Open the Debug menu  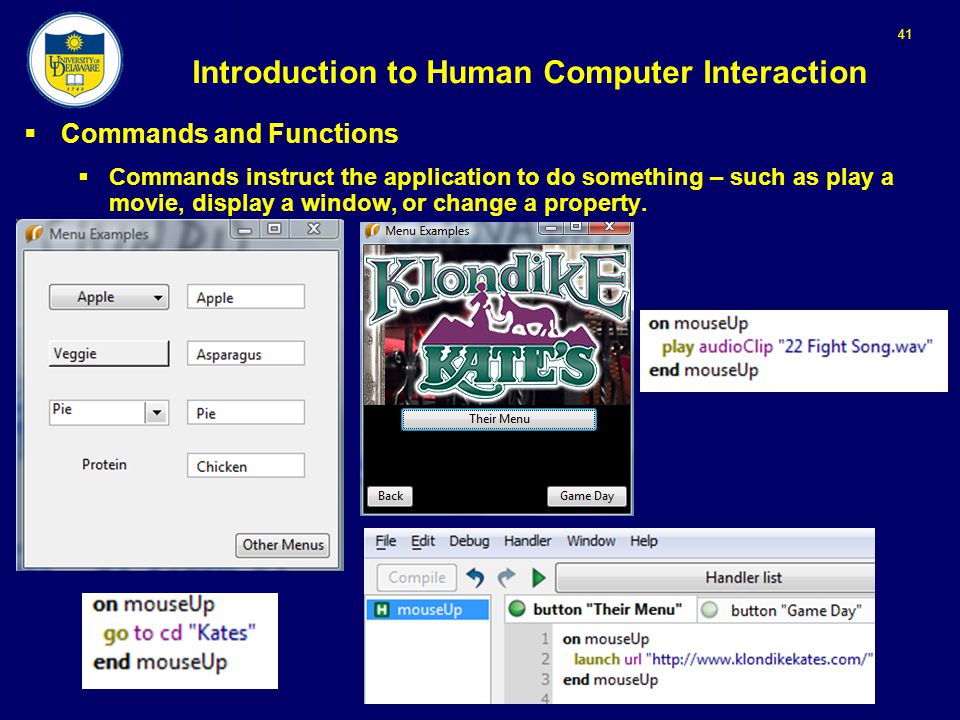[469, 541]
